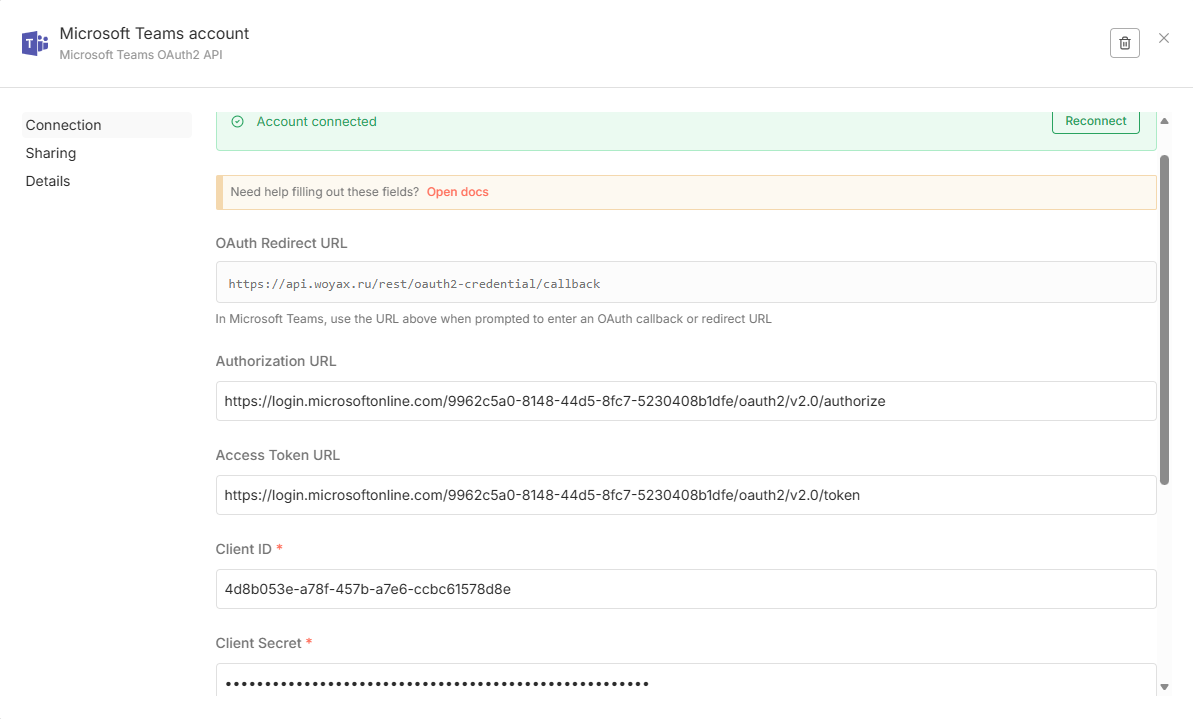Click the Microsoft Teams logo icon
The height and width of the screenshot is (719, 1193).
click(x=35, y=43)
